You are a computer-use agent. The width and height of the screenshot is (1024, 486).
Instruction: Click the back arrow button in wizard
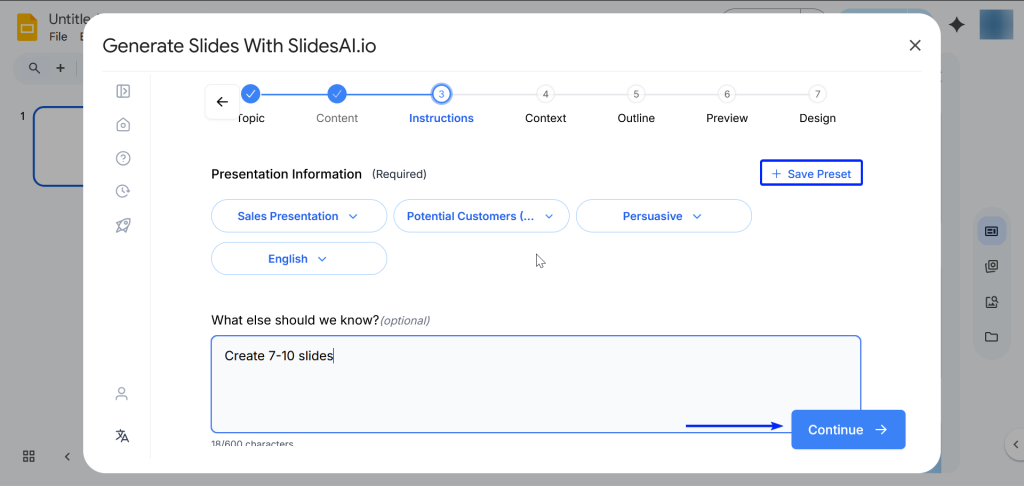click(222, 102)
